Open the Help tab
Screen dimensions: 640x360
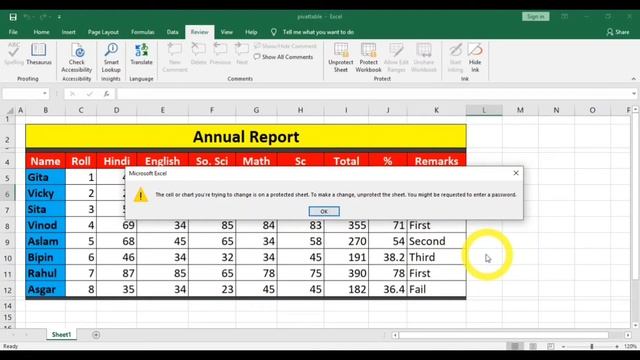coord(251,32)
